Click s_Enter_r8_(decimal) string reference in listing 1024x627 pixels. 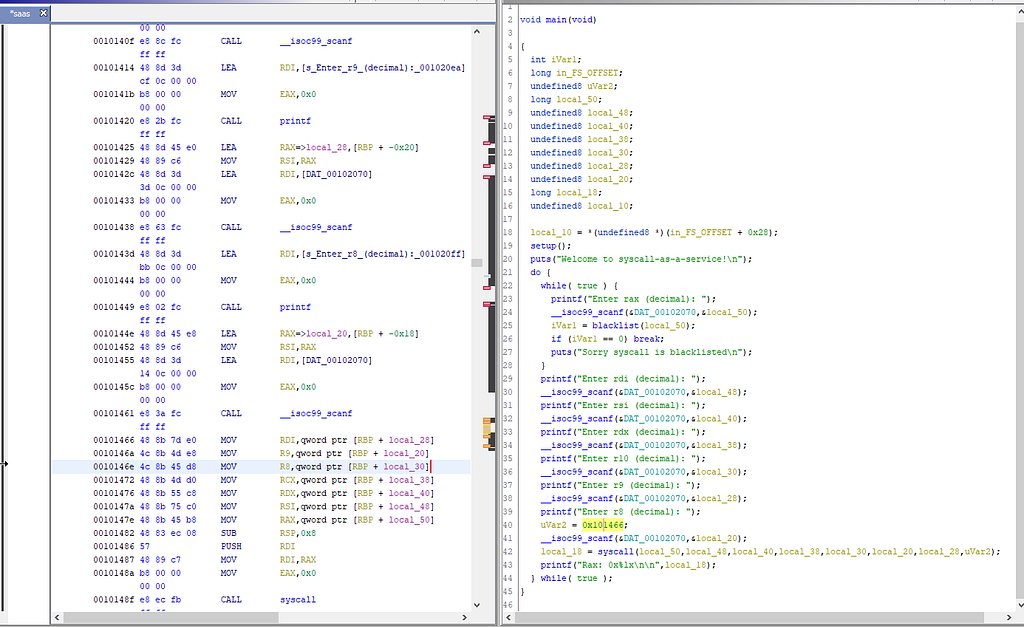(384, 254)
